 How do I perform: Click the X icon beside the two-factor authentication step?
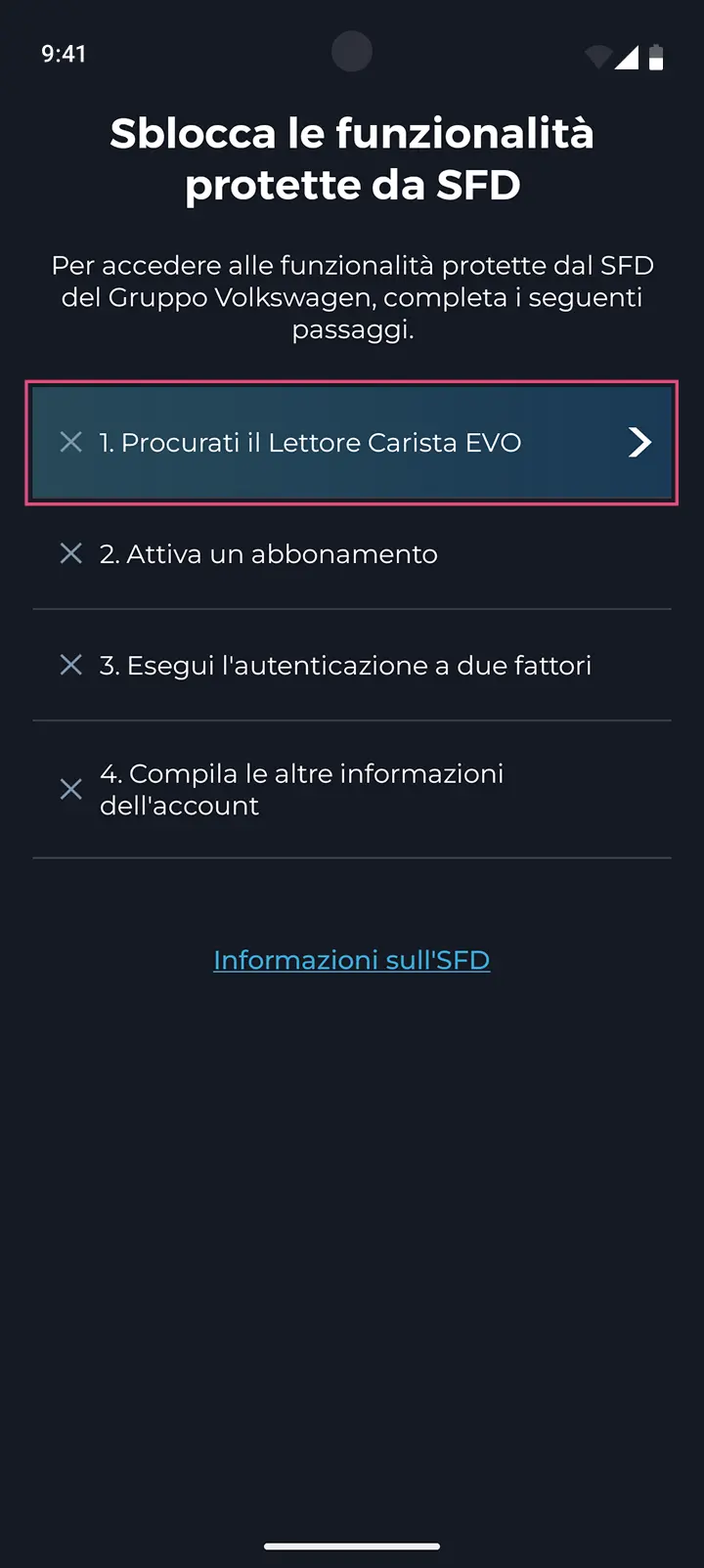click(x=70, y=665)
